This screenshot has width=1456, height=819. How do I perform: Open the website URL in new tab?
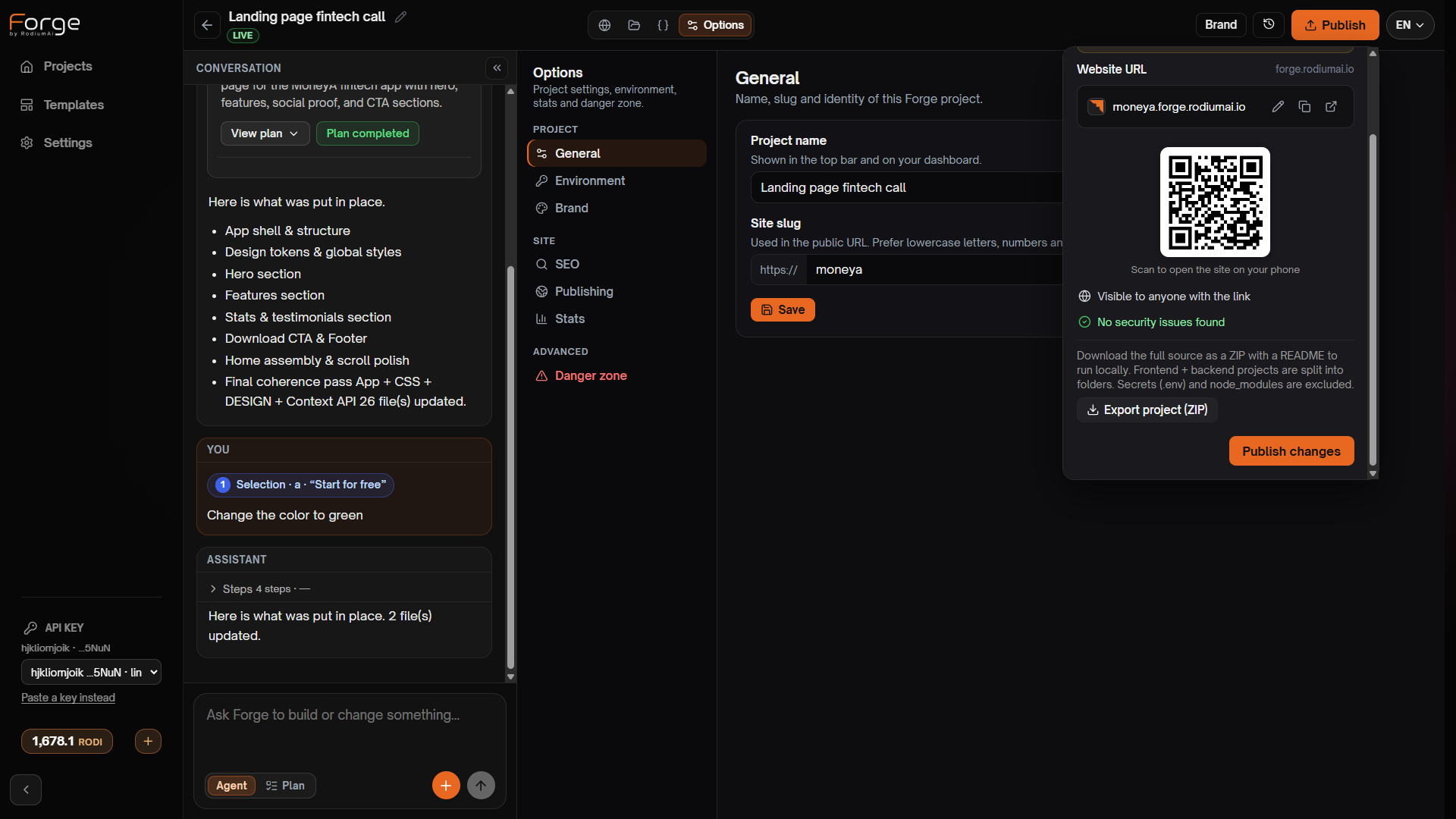tap(1331, 107)
